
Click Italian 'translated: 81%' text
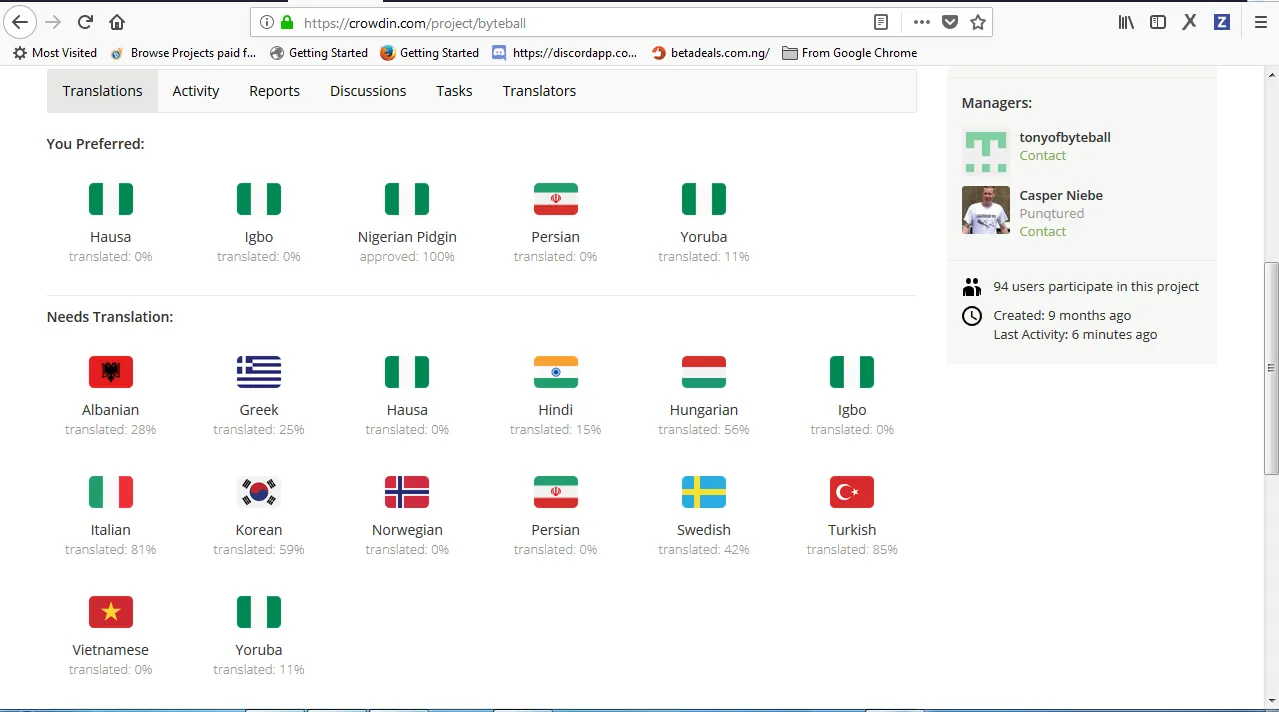111,550
